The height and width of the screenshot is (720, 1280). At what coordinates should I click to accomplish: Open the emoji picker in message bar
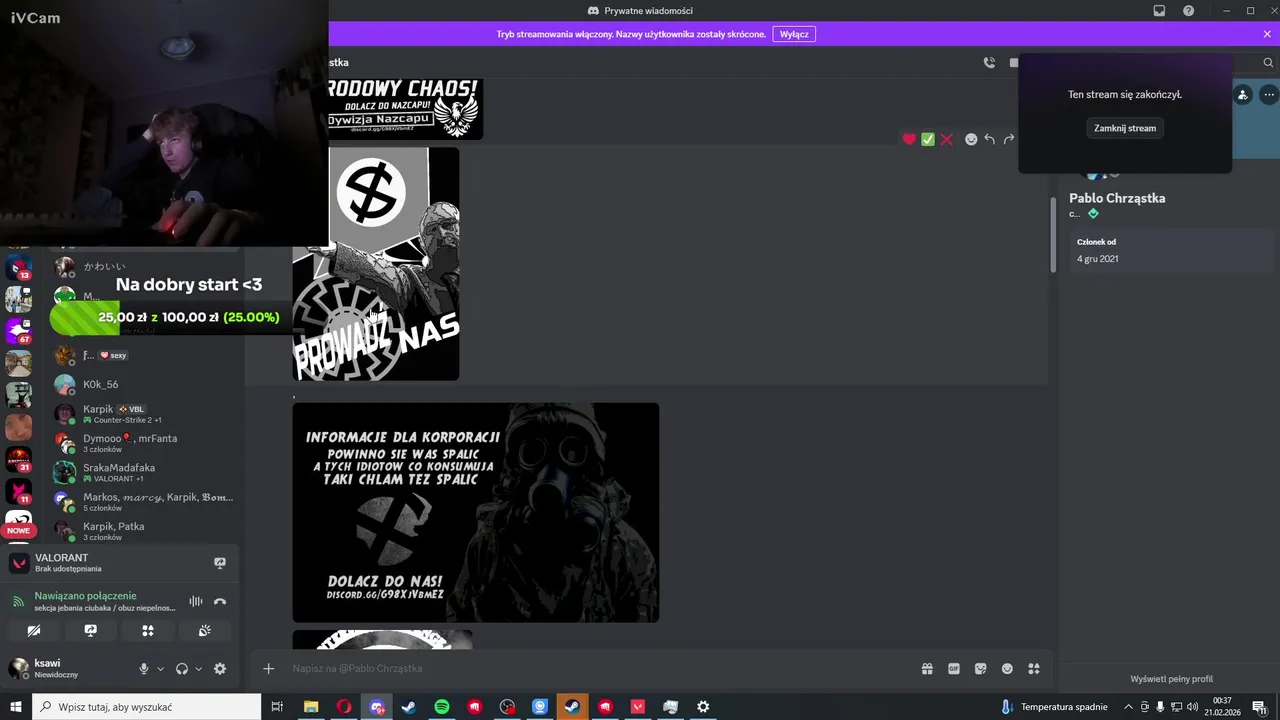point(1007,668)
